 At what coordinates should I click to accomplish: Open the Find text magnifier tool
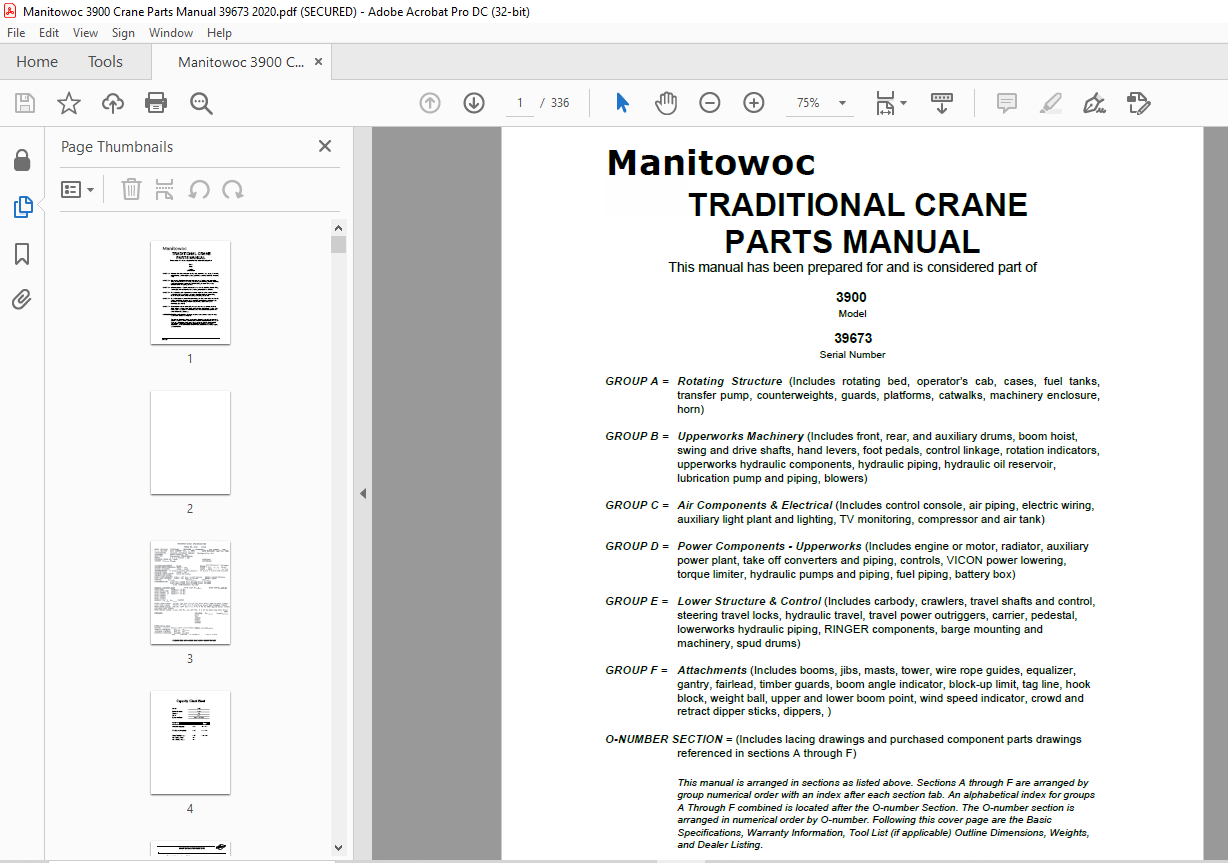(x=201, y=103)
